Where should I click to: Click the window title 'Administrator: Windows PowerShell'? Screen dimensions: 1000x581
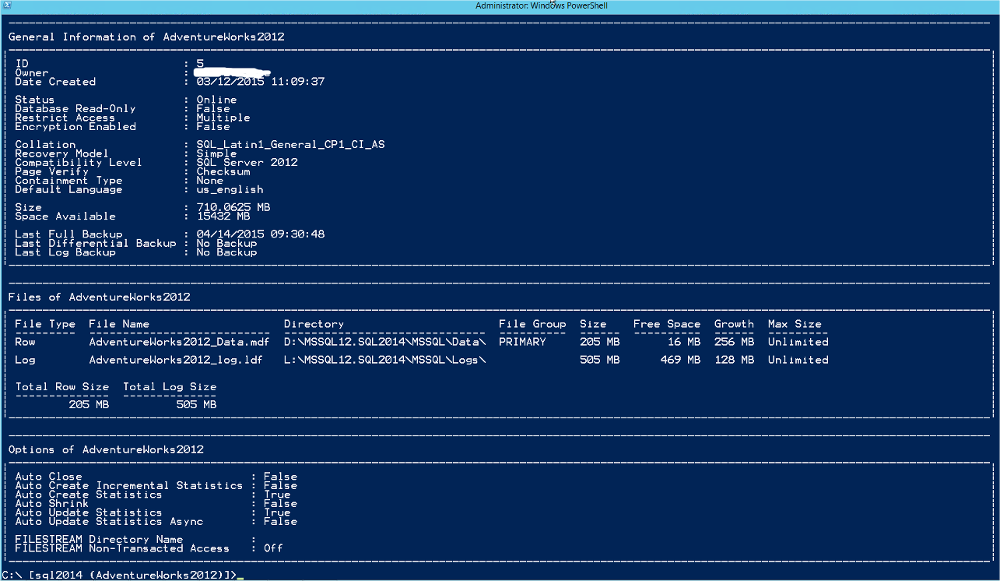(541, 6)
